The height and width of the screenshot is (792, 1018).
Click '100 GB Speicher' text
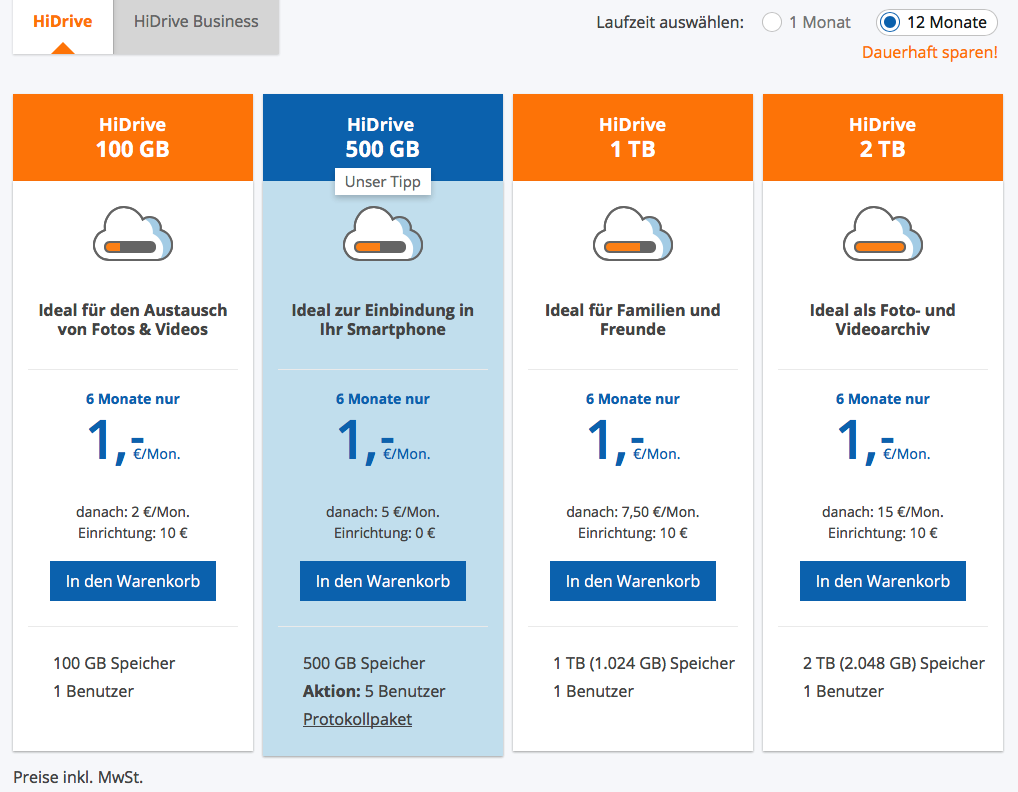pyautogui.click(x=114, y=663)
